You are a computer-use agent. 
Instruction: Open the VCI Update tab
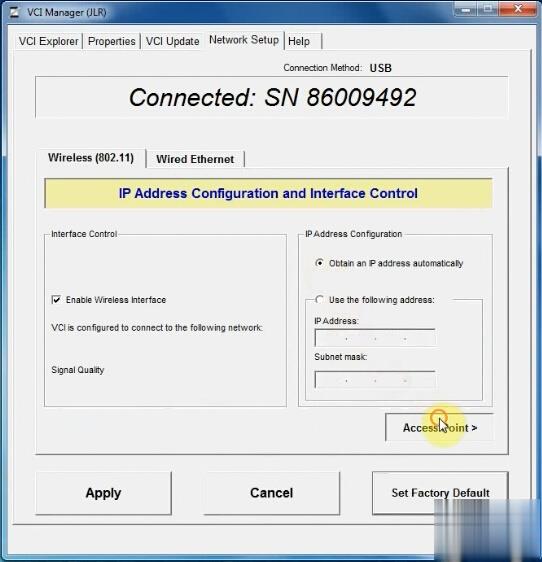[x=172, y=41]
